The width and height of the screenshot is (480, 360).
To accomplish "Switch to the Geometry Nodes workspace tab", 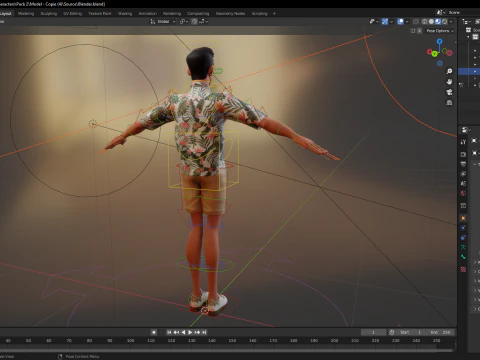I will 230,14.
